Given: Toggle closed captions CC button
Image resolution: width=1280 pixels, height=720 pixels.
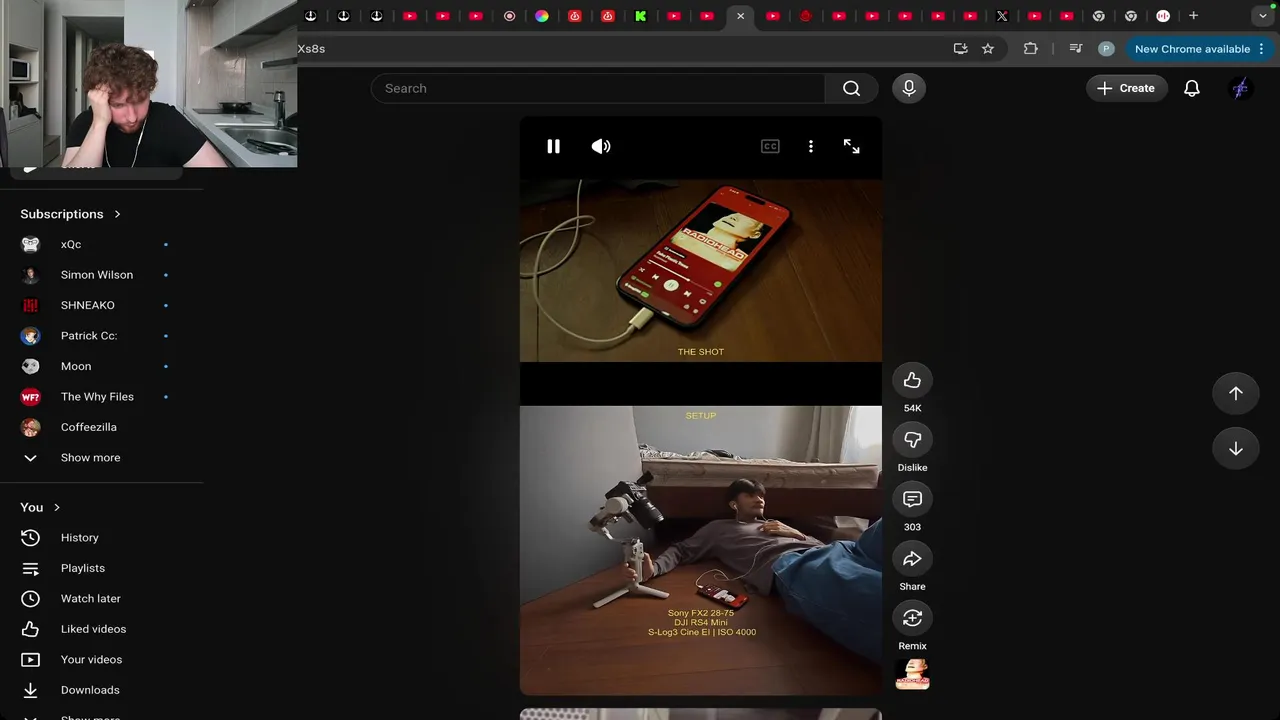Looking at the screenshot, I should tap(770, 146).
